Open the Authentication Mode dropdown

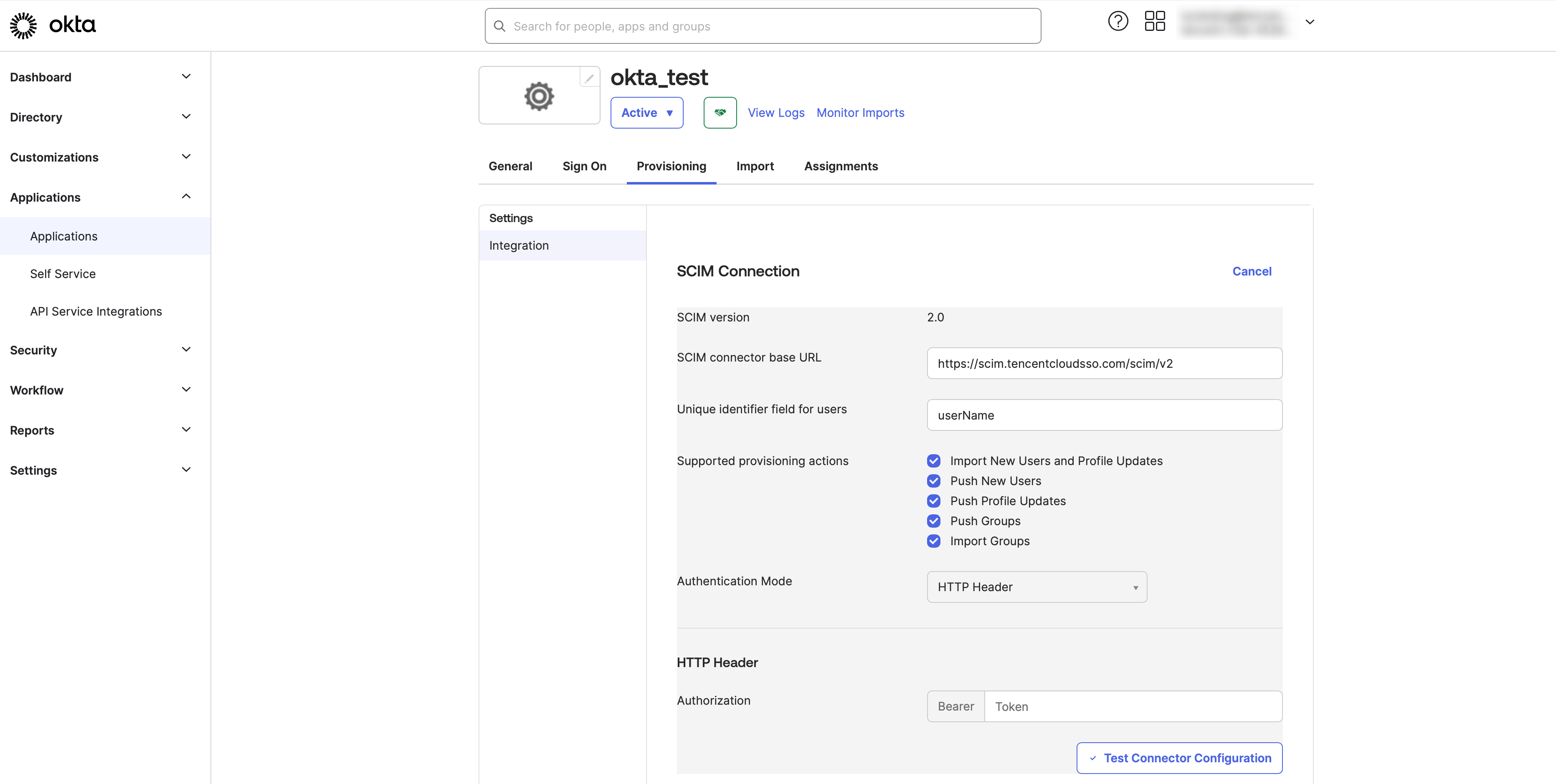[x=1036, y=587]
